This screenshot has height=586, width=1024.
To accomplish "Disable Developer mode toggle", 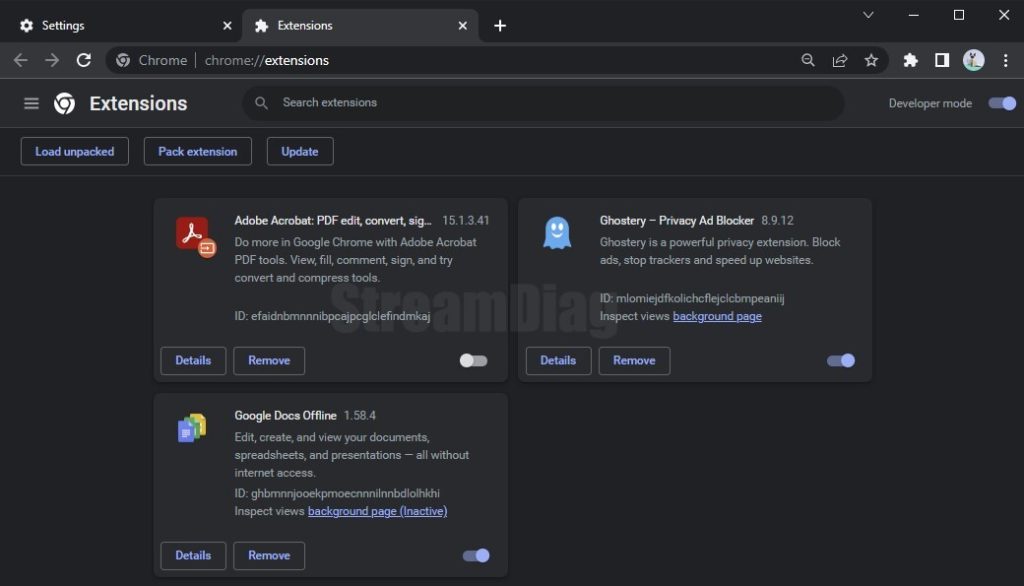I will click(1002, 103).
